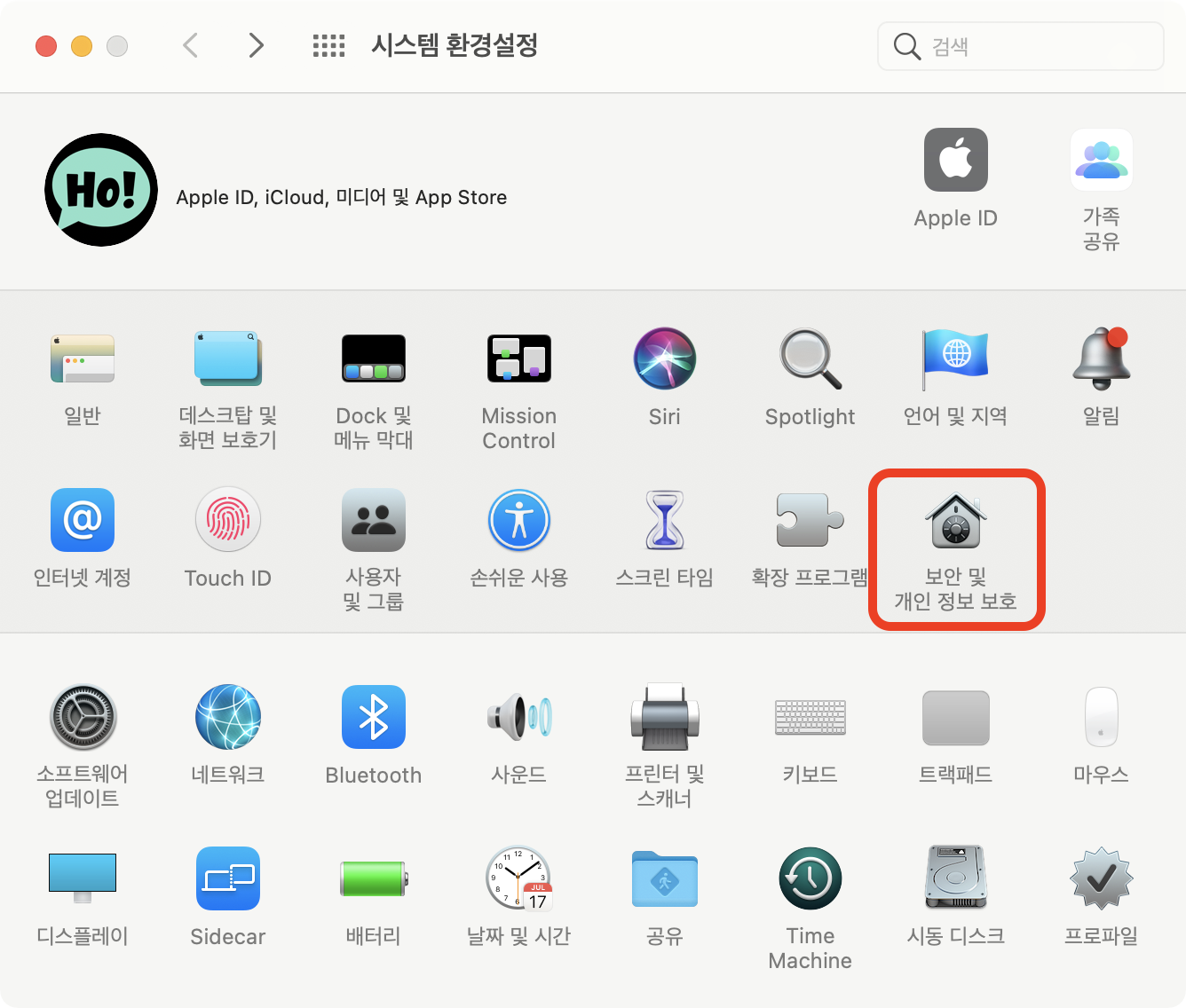
Task: Open 날짜 및 시간 preferences
Action: point(519,878)
